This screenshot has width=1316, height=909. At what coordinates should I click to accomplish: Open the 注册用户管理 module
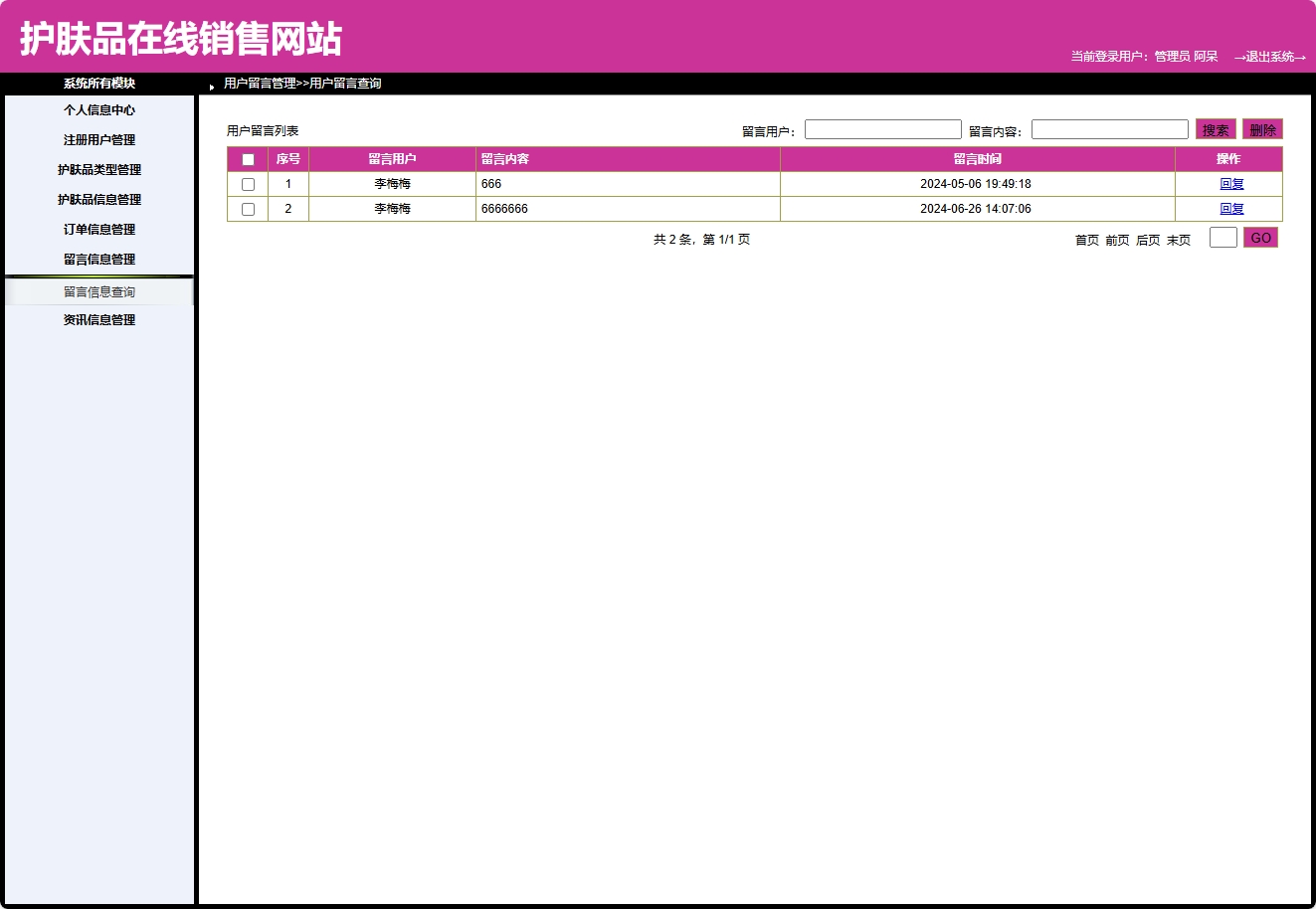(98, 139)
